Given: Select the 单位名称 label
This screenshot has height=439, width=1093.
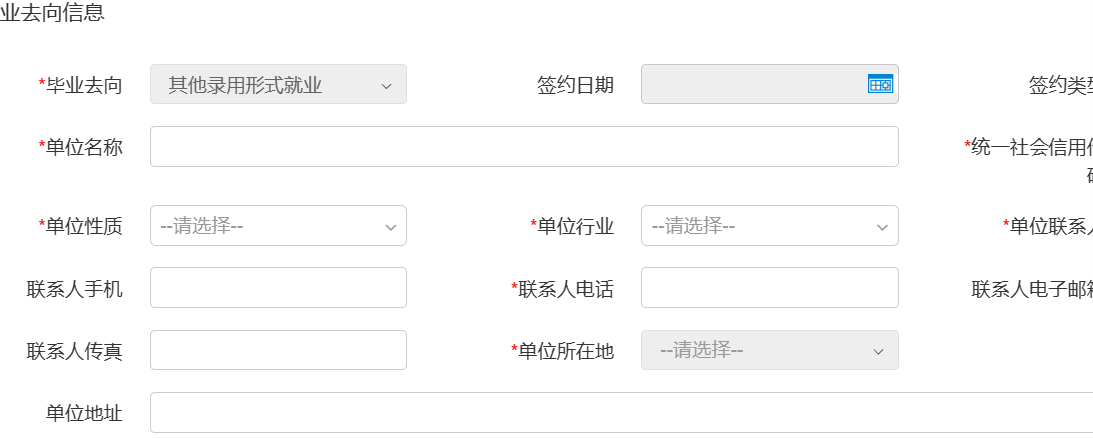Looking at the screenshot, I should (x=84, y=148).
